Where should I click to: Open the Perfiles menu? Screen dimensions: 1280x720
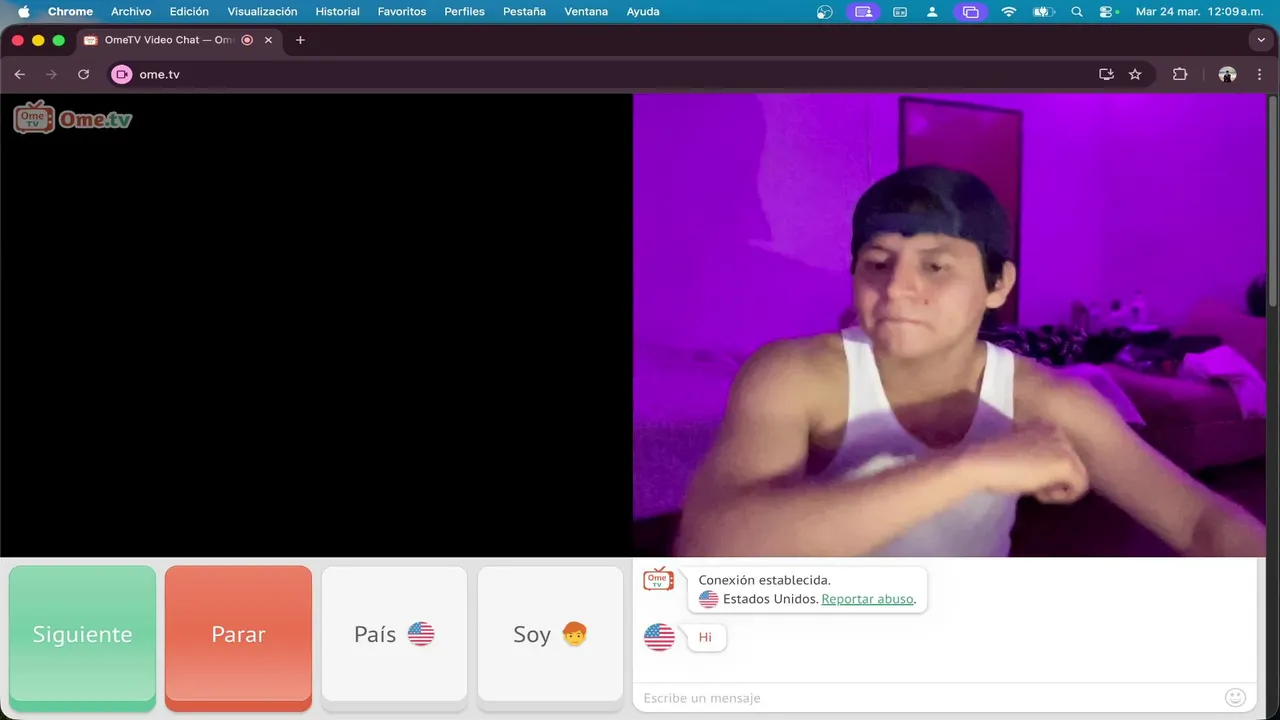[464, 12]
